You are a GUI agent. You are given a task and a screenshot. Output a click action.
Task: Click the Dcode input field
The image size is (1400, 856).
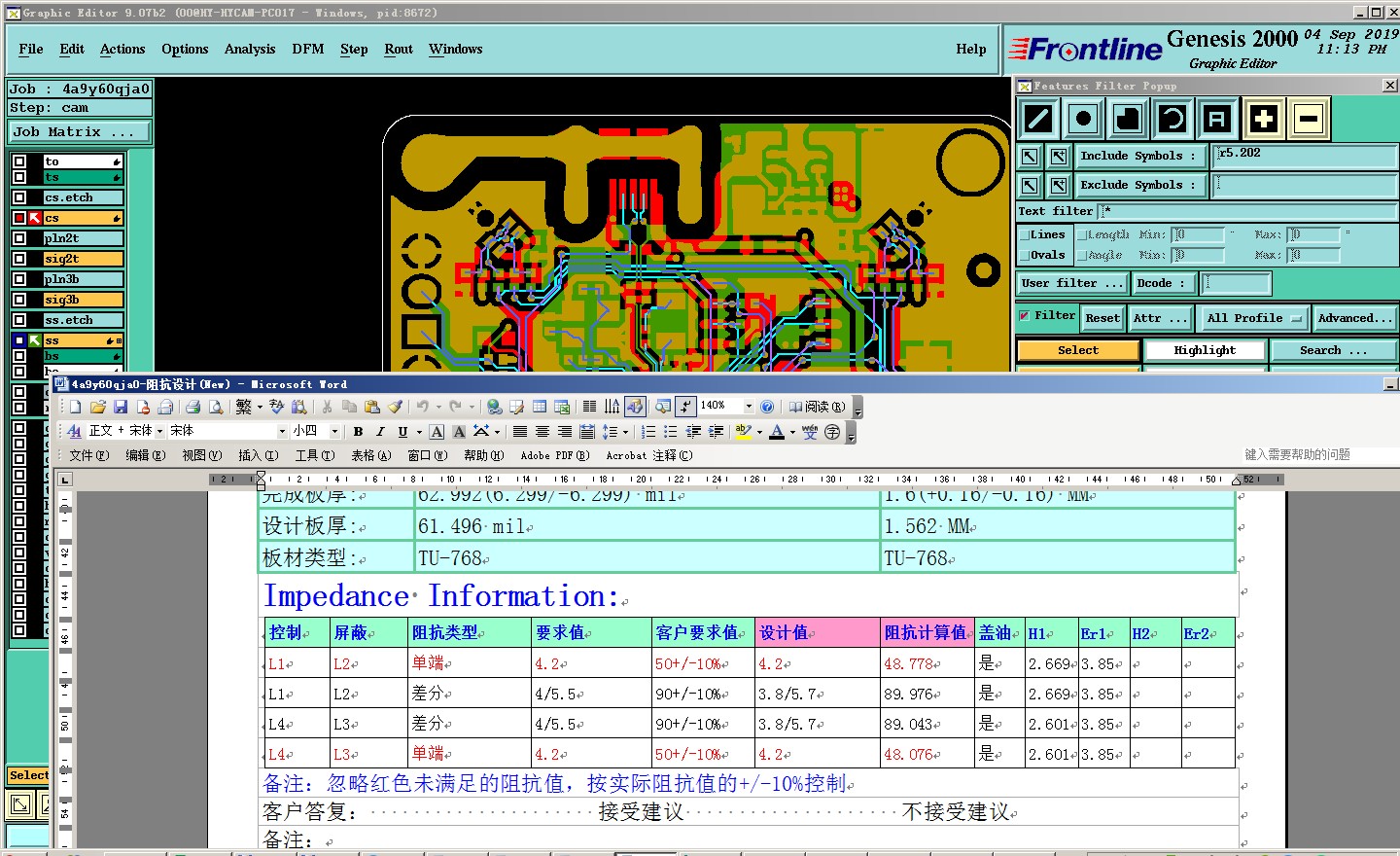[x=1236, y=283]
